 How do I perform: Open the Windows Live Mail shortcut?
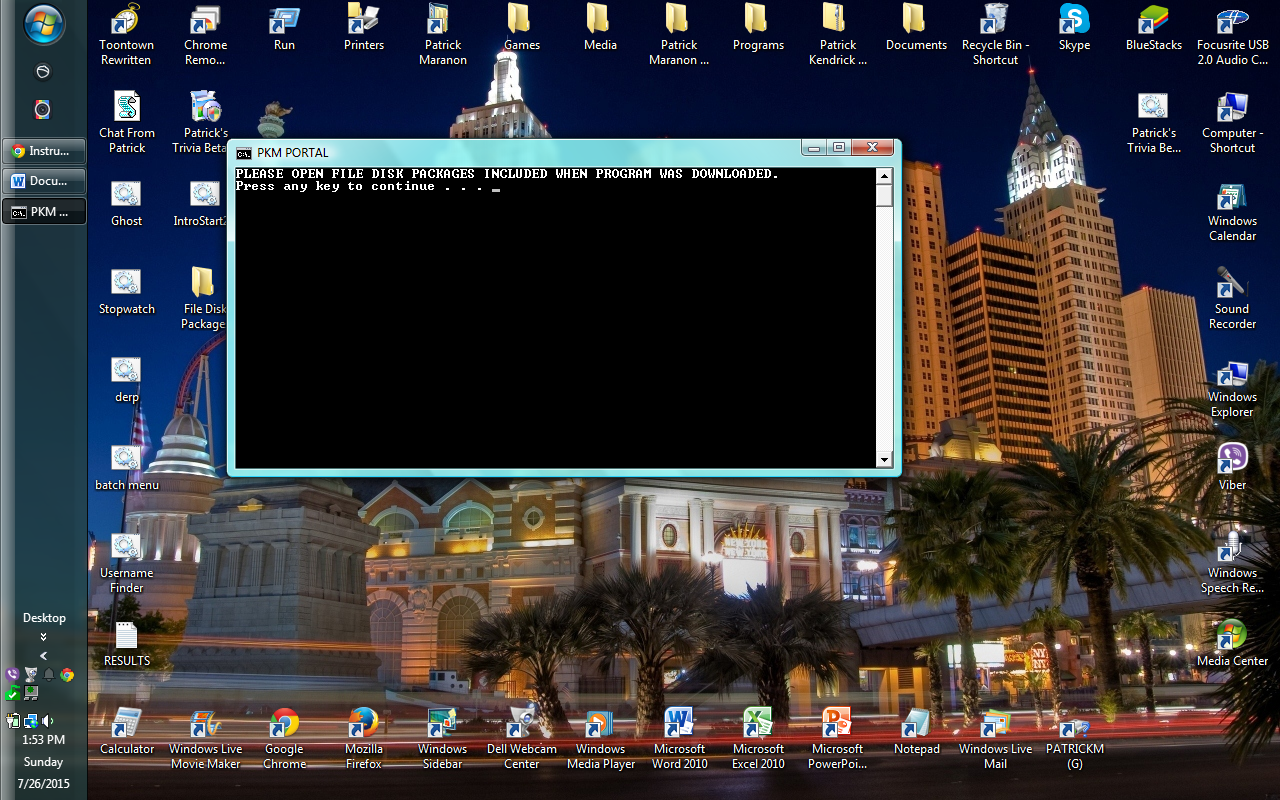coord(995,738)
